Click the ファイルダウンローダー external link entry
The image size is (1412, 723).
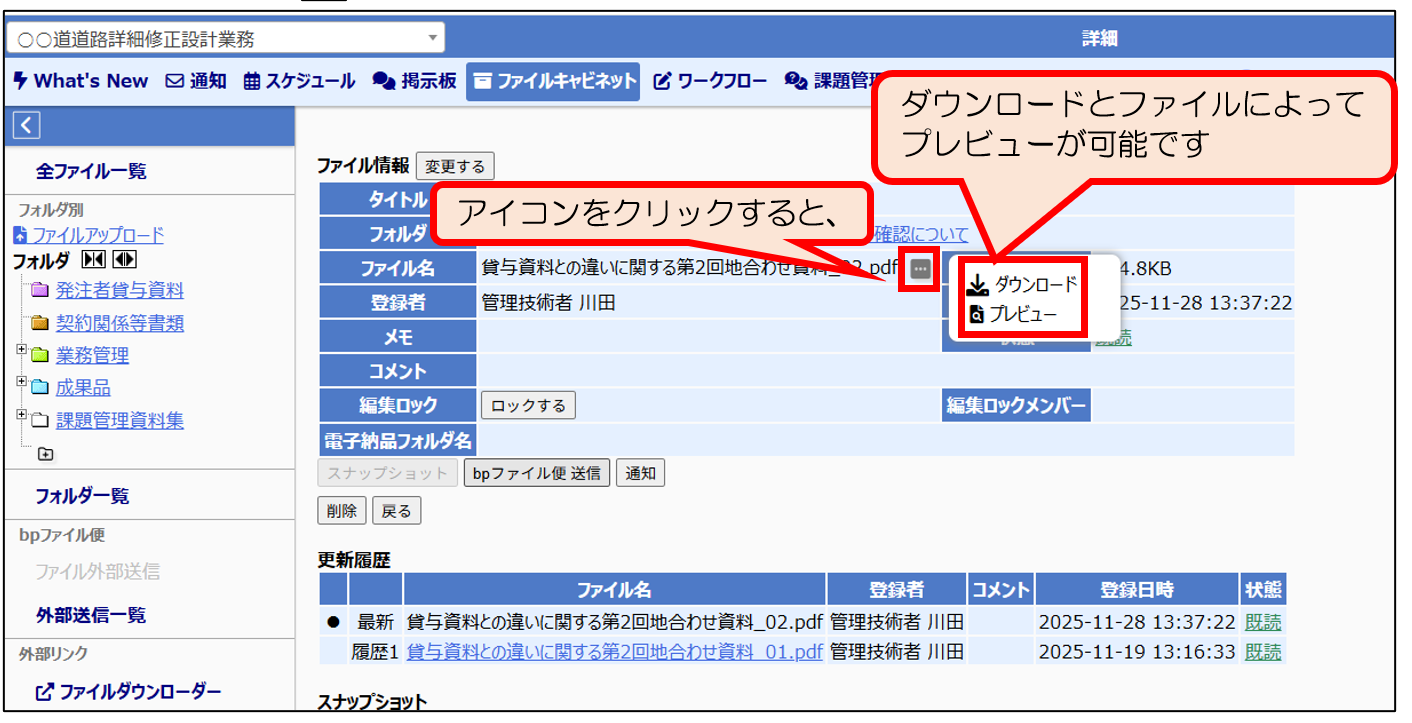pyautogui.click(x=128, y=692)
